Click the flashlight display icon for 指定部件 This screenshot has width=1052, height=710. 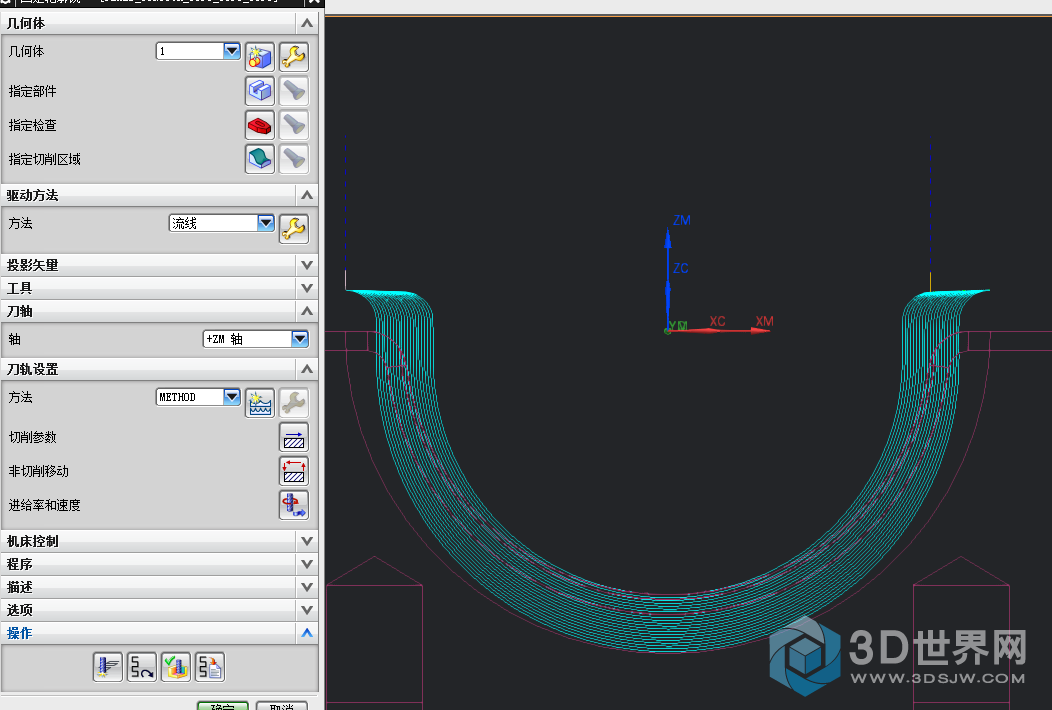pyautogui.click(x=294, y=91)
